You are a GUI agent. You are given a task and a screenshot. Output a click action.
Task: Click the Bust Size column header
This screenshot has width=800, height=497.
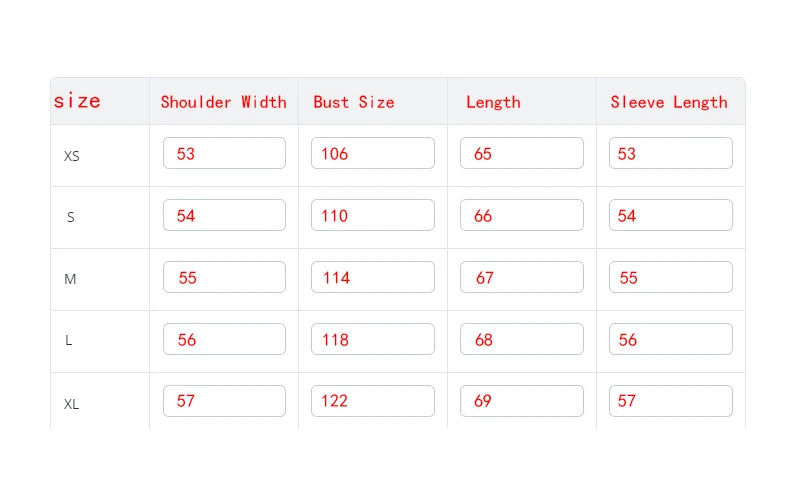click(x=354, y=102)
